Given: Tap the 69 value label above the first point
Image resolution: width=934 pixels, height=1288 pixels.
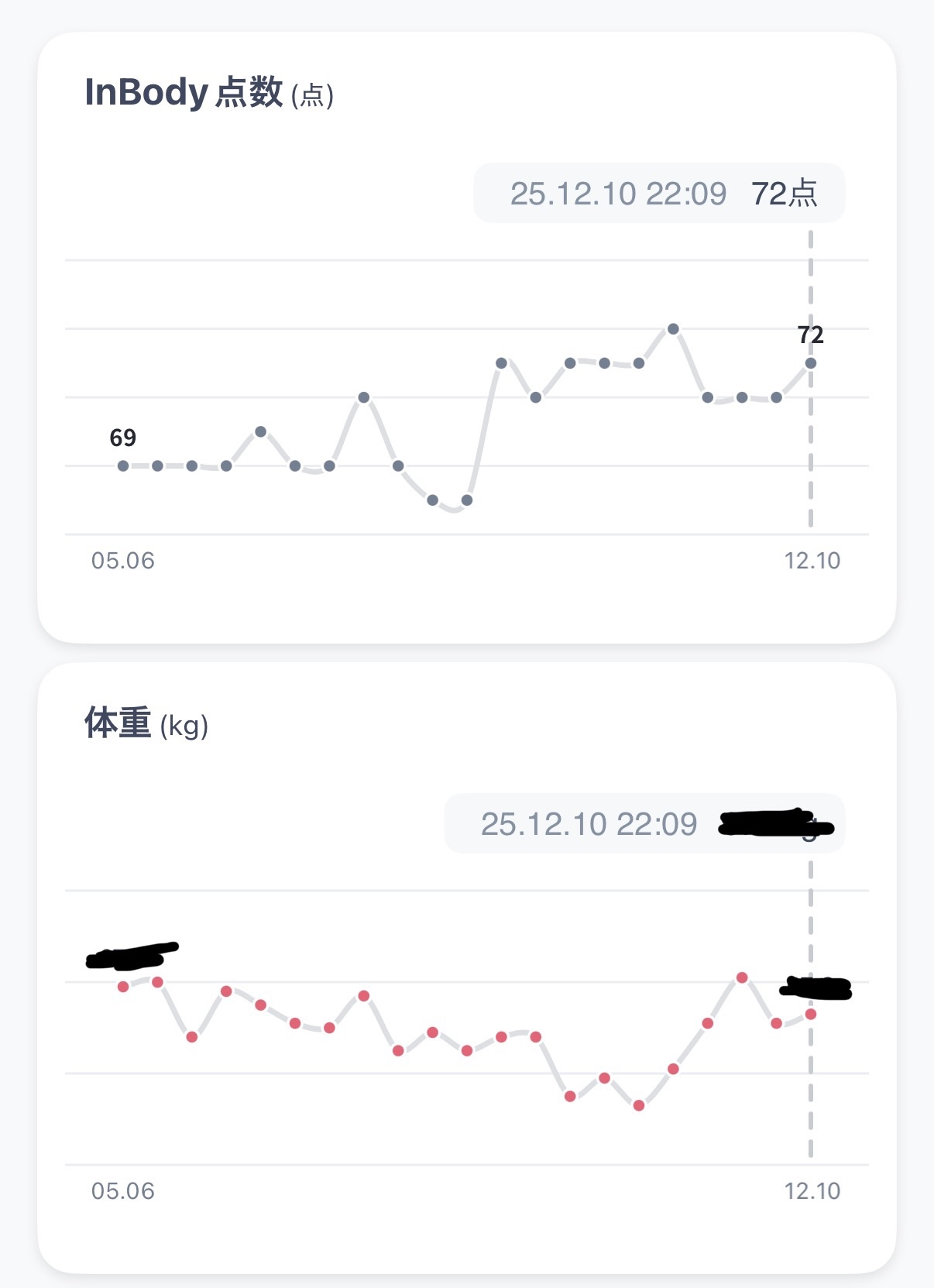Looking at the screenshot, I should tap(122, 438).
